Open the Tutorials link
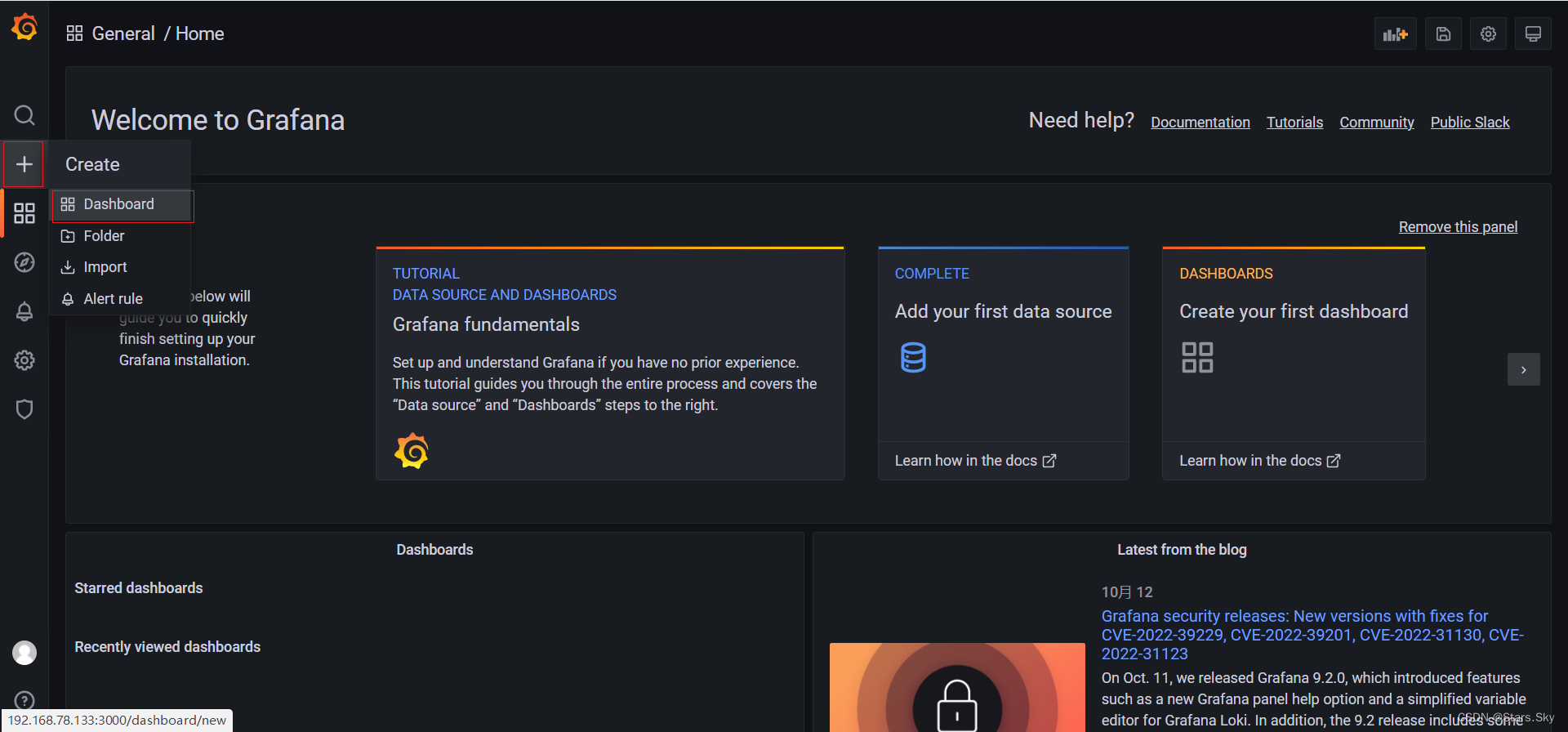 (1294, 123)
